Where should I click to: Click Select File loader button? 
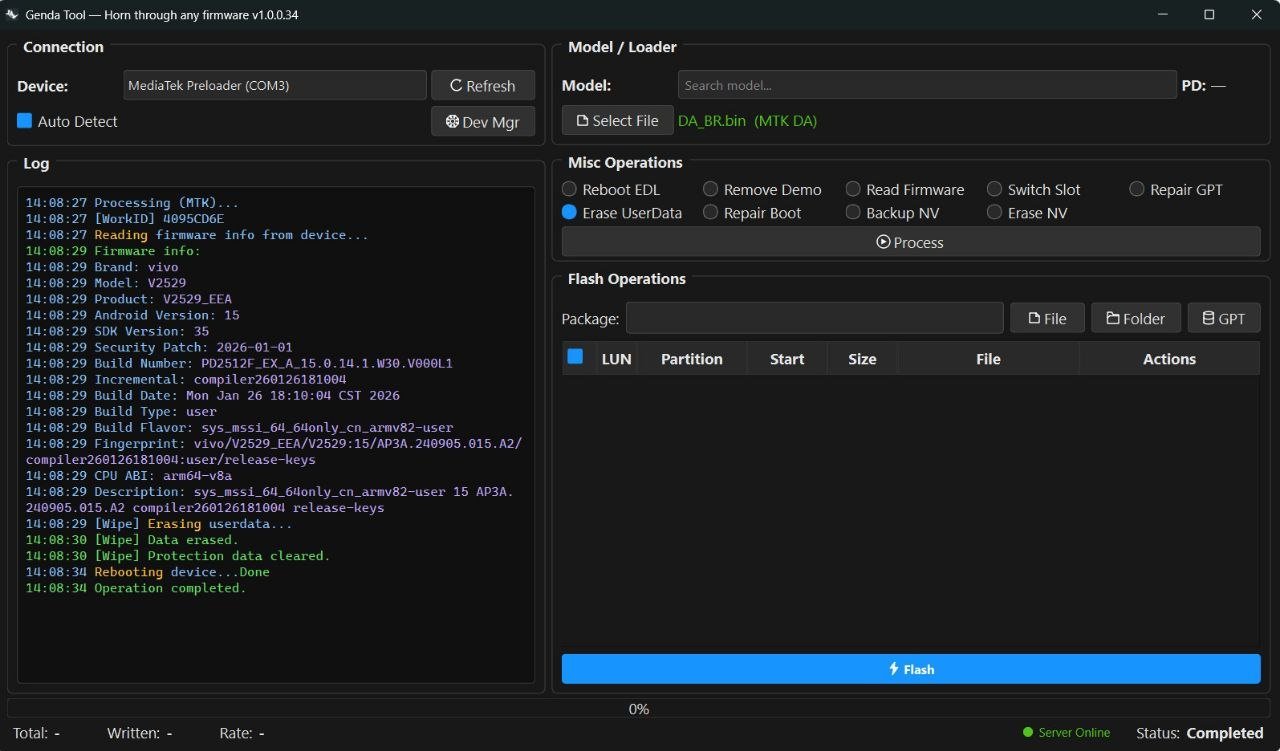click(617, 121)
